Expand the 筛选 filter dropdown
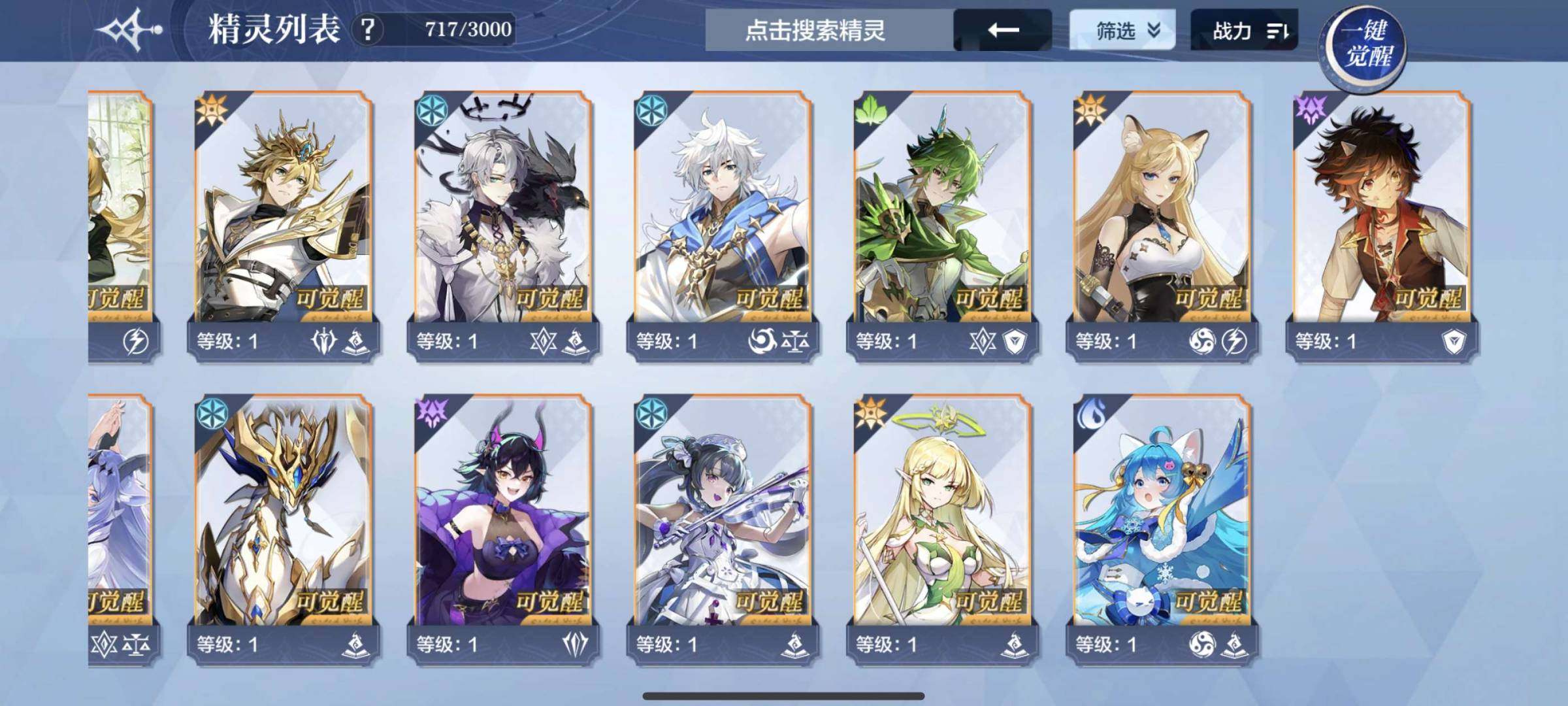 coord(1122,30)
